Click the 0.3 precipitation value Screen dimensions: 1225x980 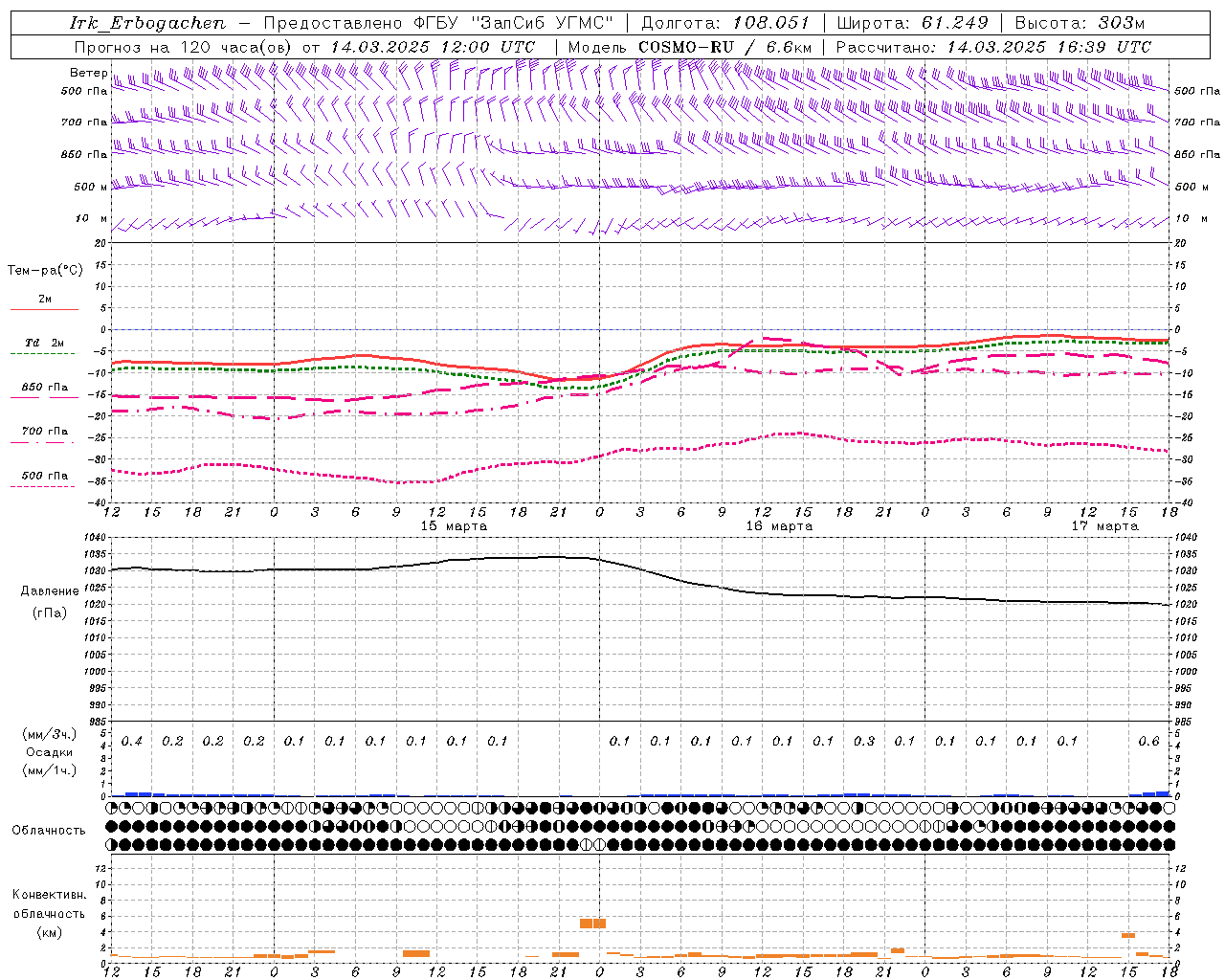pos(864,741)
